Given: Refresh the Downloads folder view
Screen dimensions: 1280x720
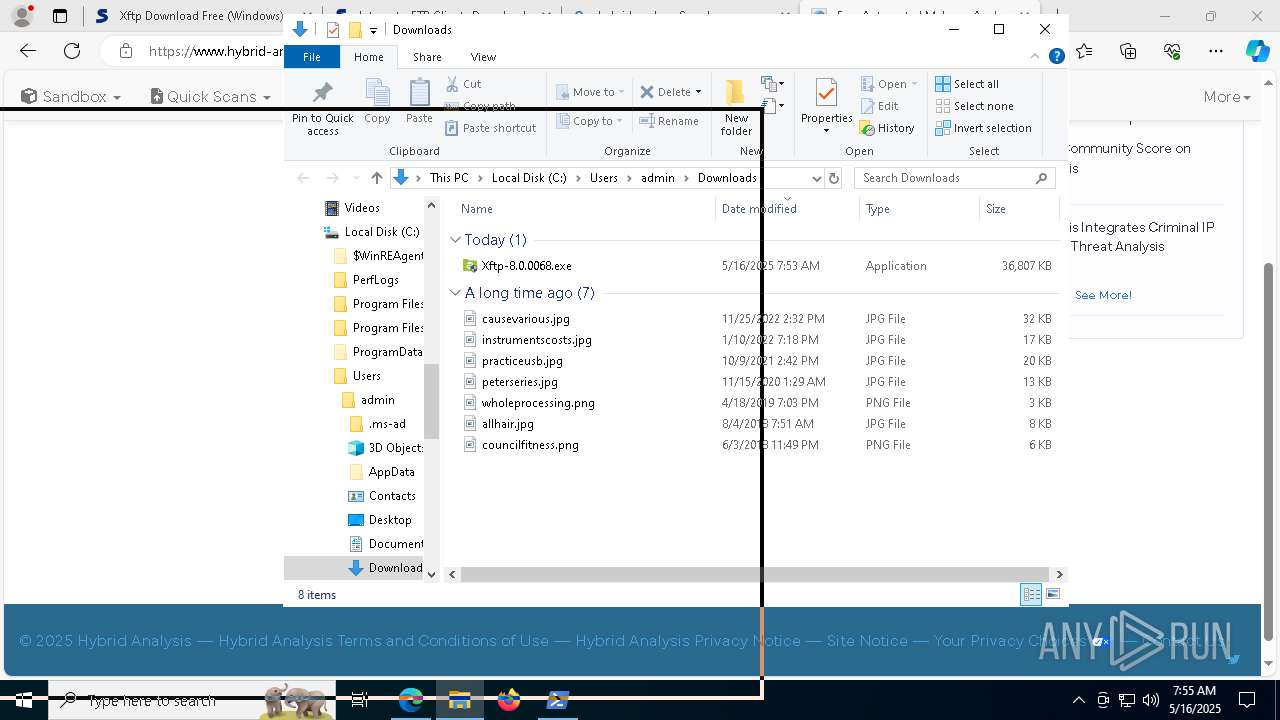Looking at the screenshot, I should [834, 178].
